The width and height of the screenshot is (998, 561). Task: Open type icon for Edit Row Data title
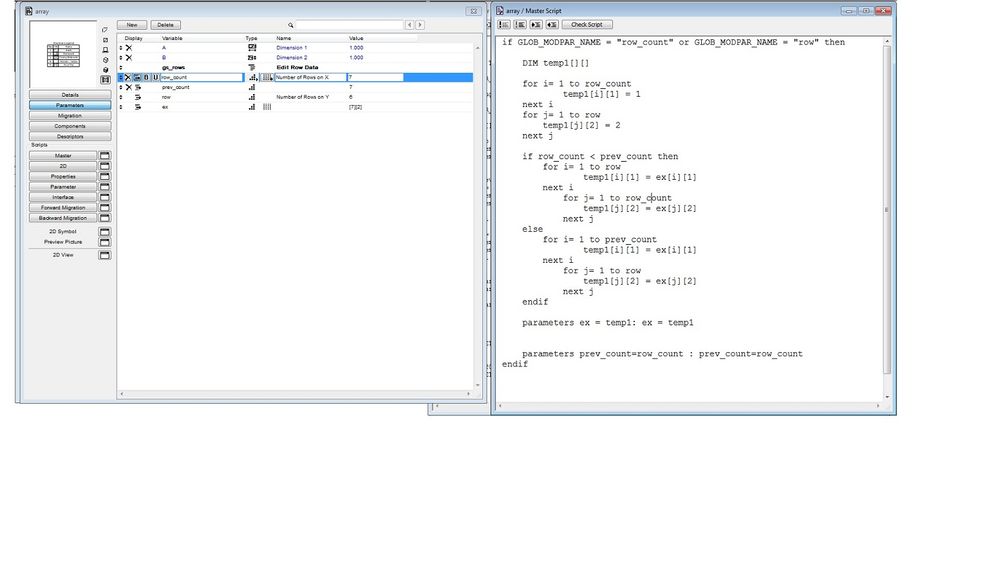click(252, 67)
